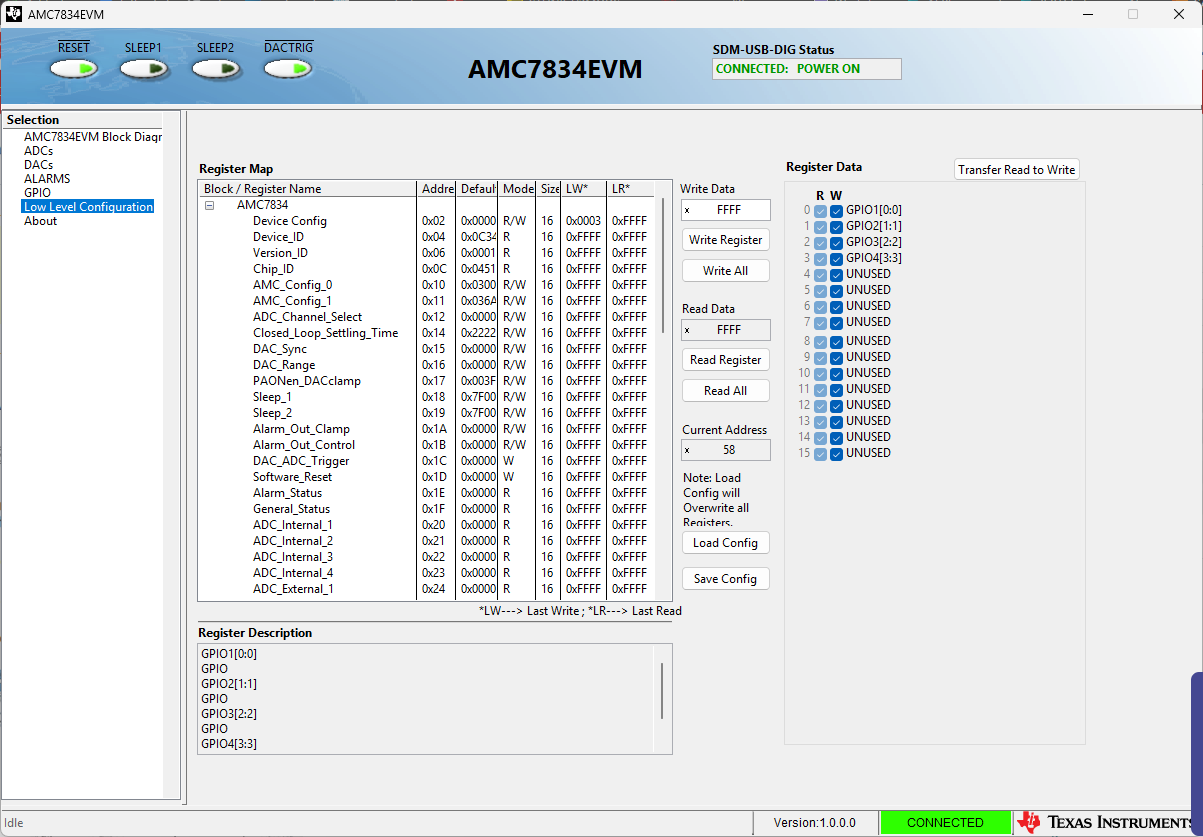Click the Write Data hex input field
The height and width of the screenshot is (837, 1203).
tap(726, 210)
